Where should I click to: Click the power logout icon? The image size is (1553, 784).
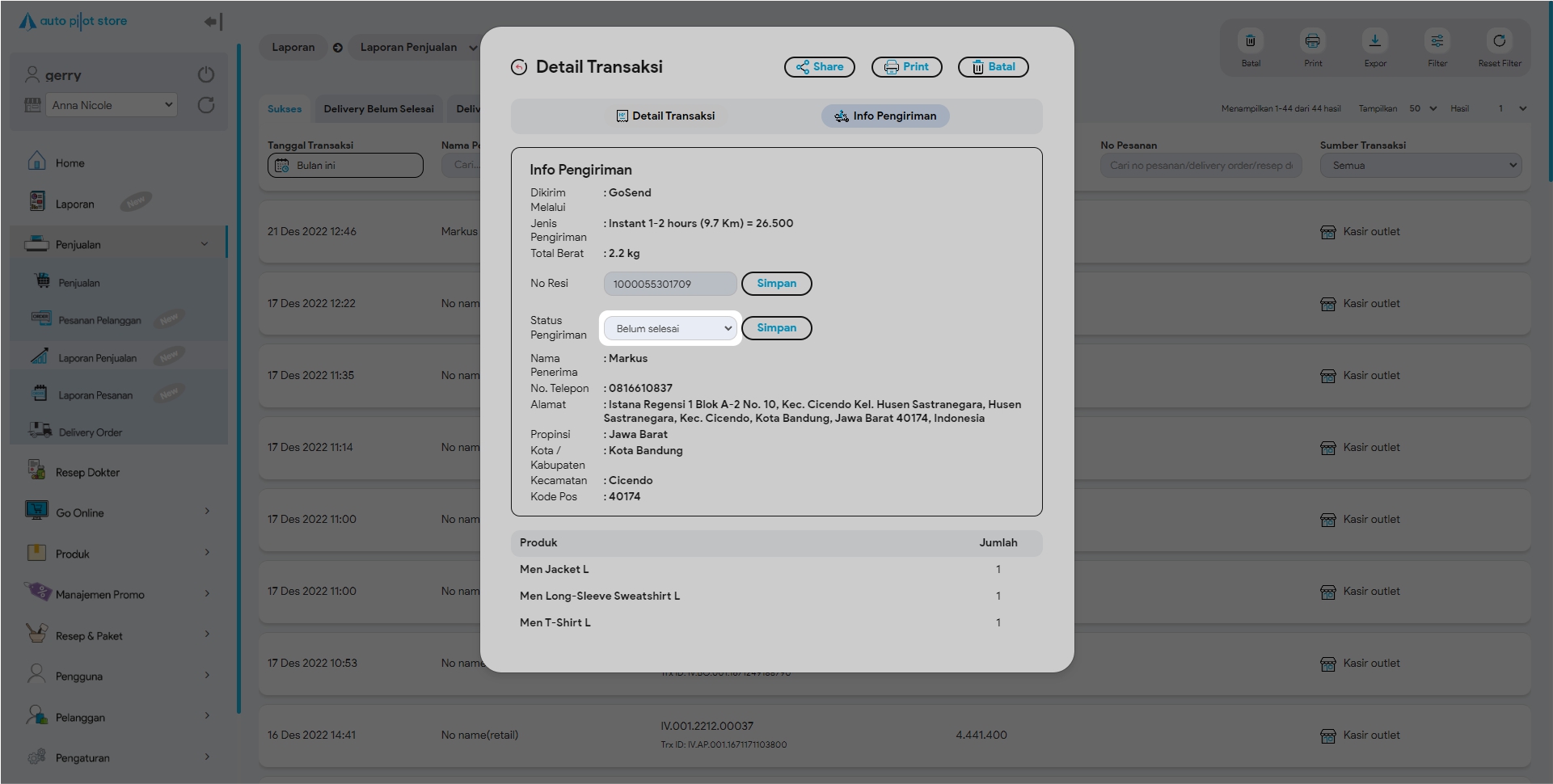click(206, 74)
